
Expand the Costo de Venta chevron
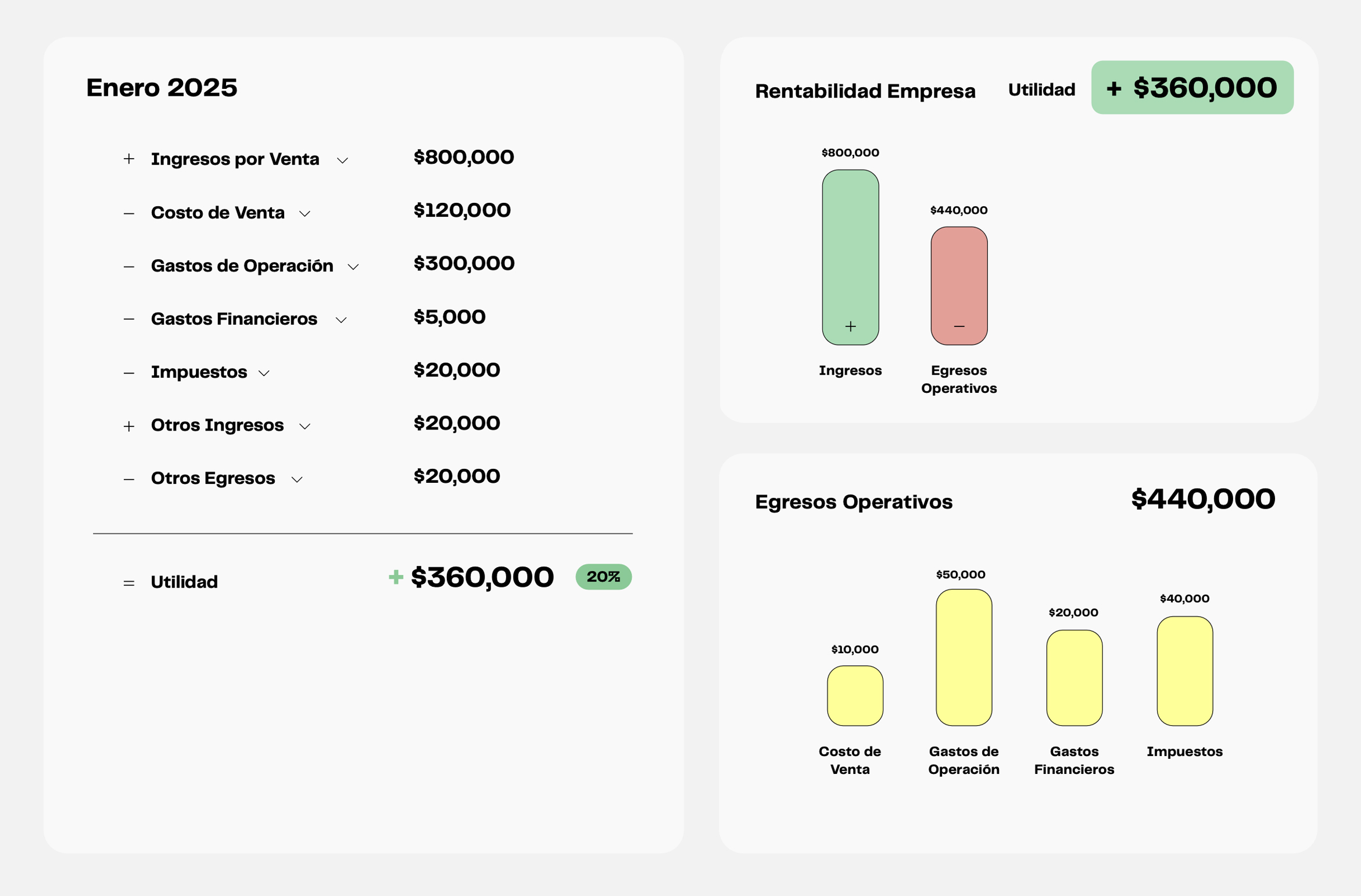coord(305,214)
